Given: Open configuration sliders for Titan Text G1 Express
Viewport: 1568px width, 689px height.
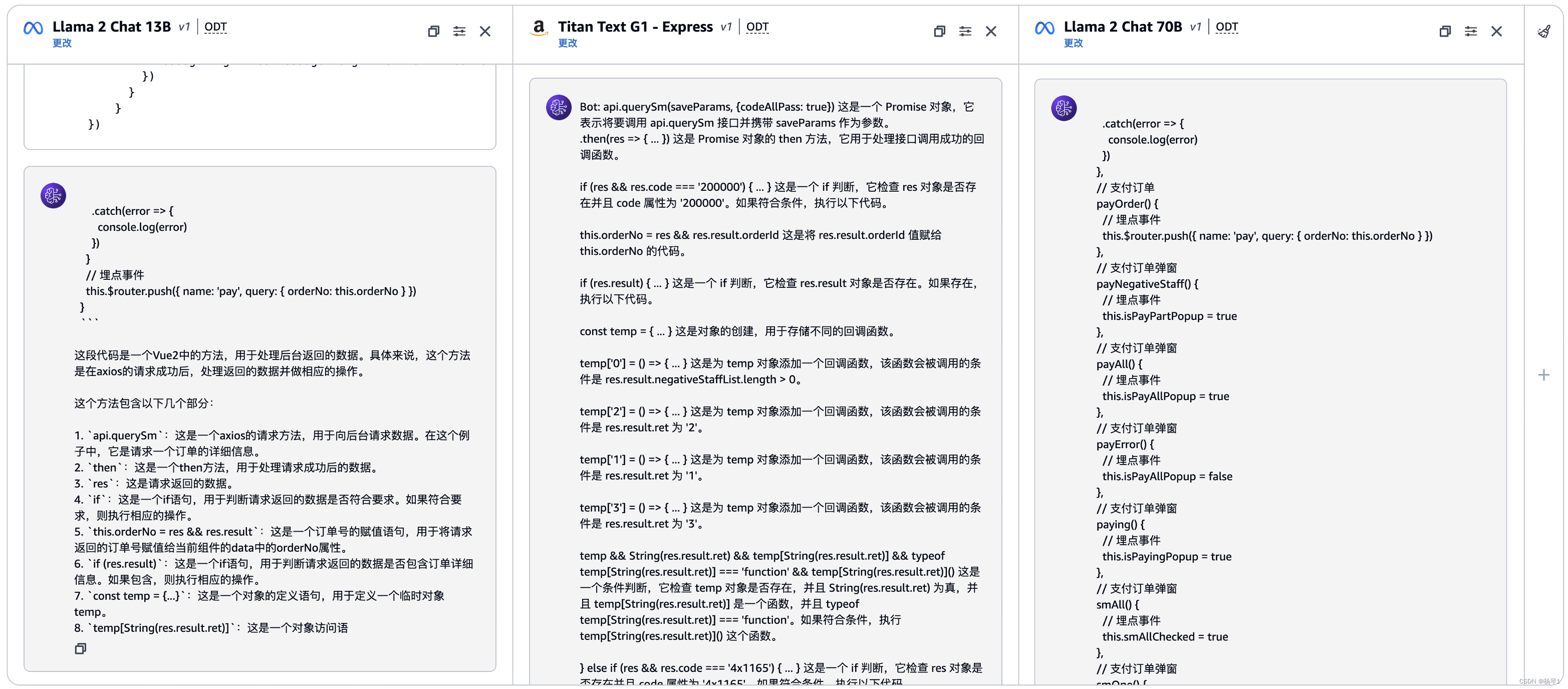Looking at the screenshot, I should [x=965, y=31].
